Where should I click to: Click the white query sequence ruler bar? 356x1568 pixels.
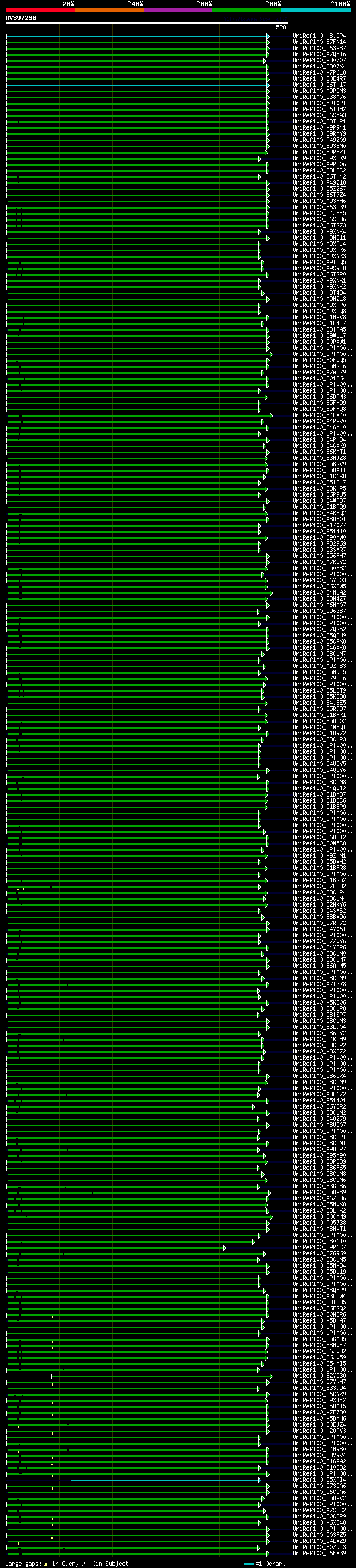point(147,23)
